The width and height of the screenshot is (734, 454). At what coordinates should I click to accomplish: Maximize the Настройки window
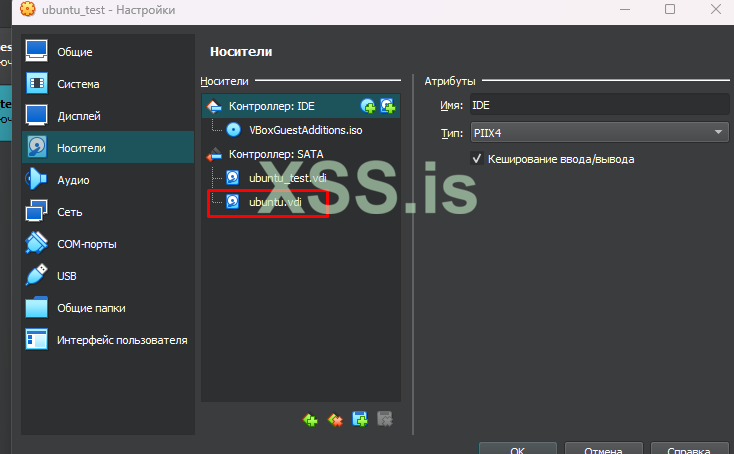pos(670,9)
